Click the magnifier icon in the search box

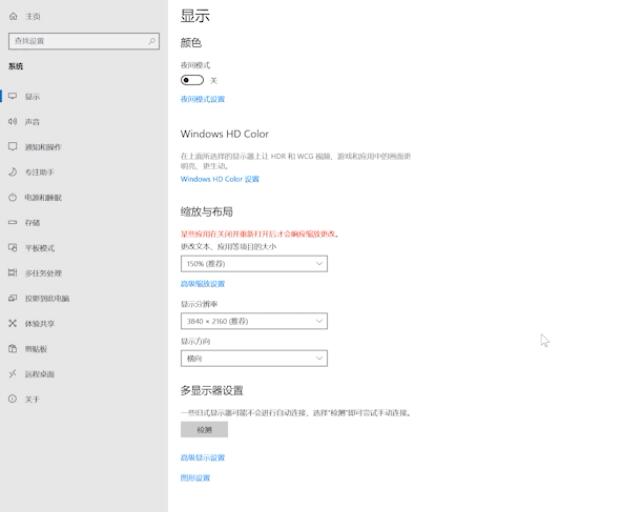click(x=151, y=41)
